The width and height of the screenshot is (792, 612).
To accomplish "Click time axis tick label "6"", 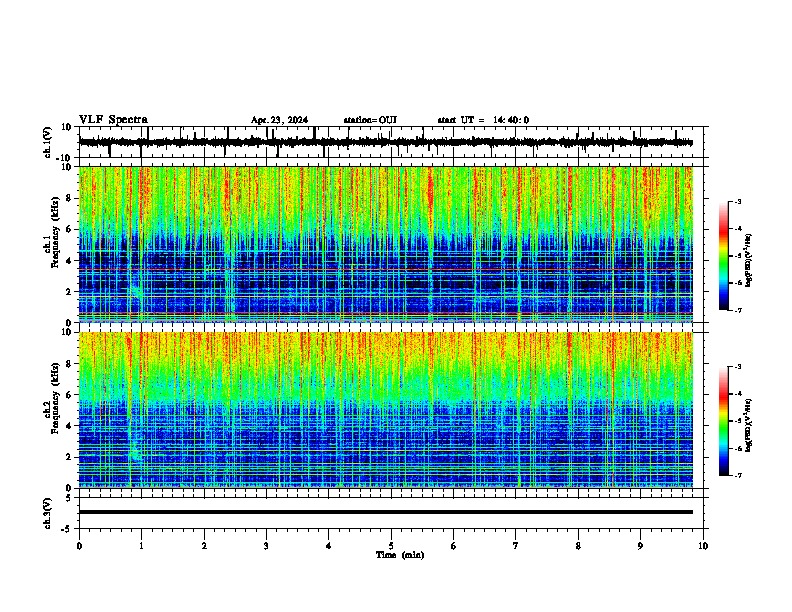I will coord(454,546).
